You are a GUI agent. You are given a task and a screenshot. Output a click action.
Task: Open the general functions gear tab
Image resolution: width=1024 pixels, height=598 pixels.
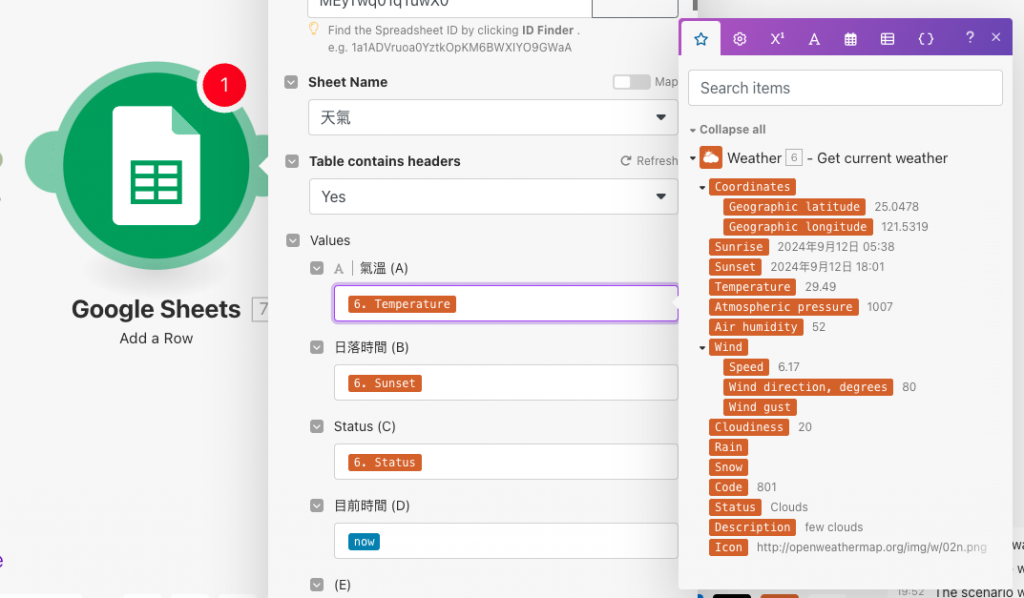coord(739,39)
